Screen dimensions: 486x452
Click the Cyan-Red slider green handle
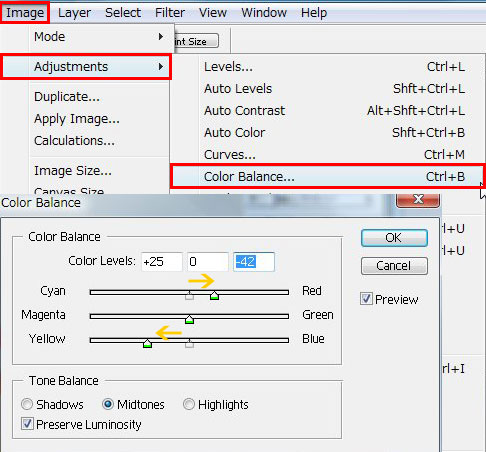click(214, 295)
